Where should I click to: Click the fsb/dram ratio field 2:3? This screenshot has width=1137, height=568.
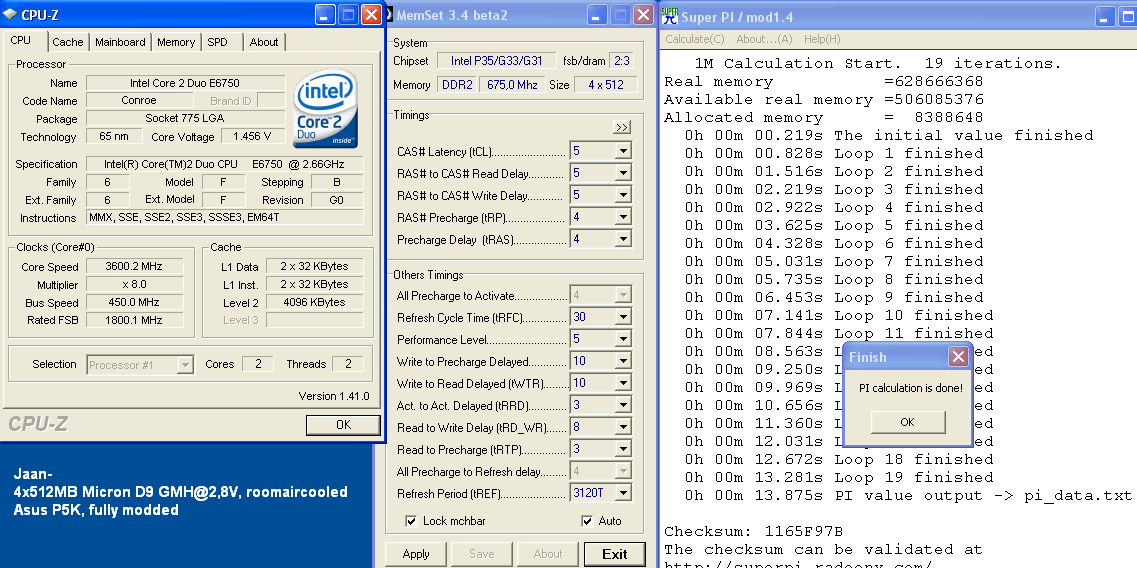(x=621, y=61)
